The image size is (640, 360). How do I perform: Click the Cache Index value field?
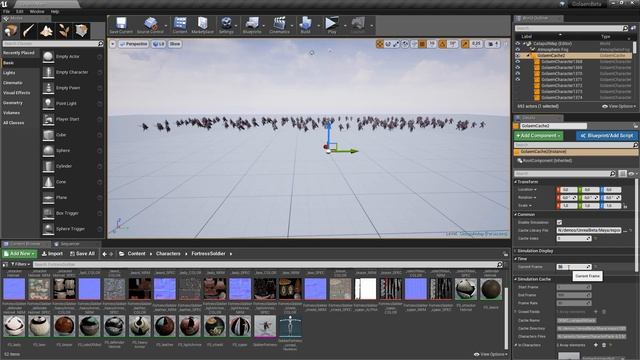[573, 238]
